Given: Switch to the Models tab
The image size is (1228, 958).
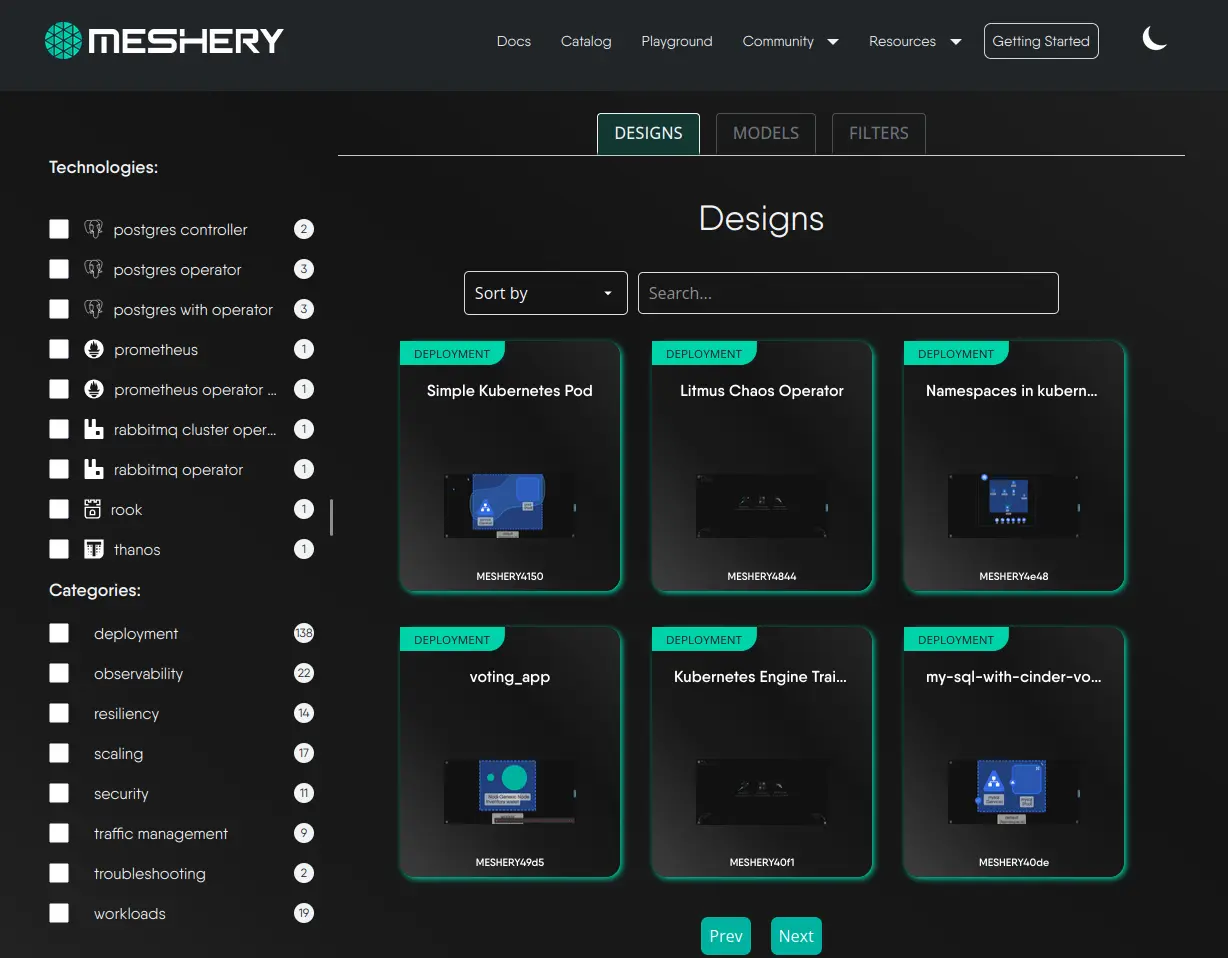Looking at the screenshot, I should point(765,133).
